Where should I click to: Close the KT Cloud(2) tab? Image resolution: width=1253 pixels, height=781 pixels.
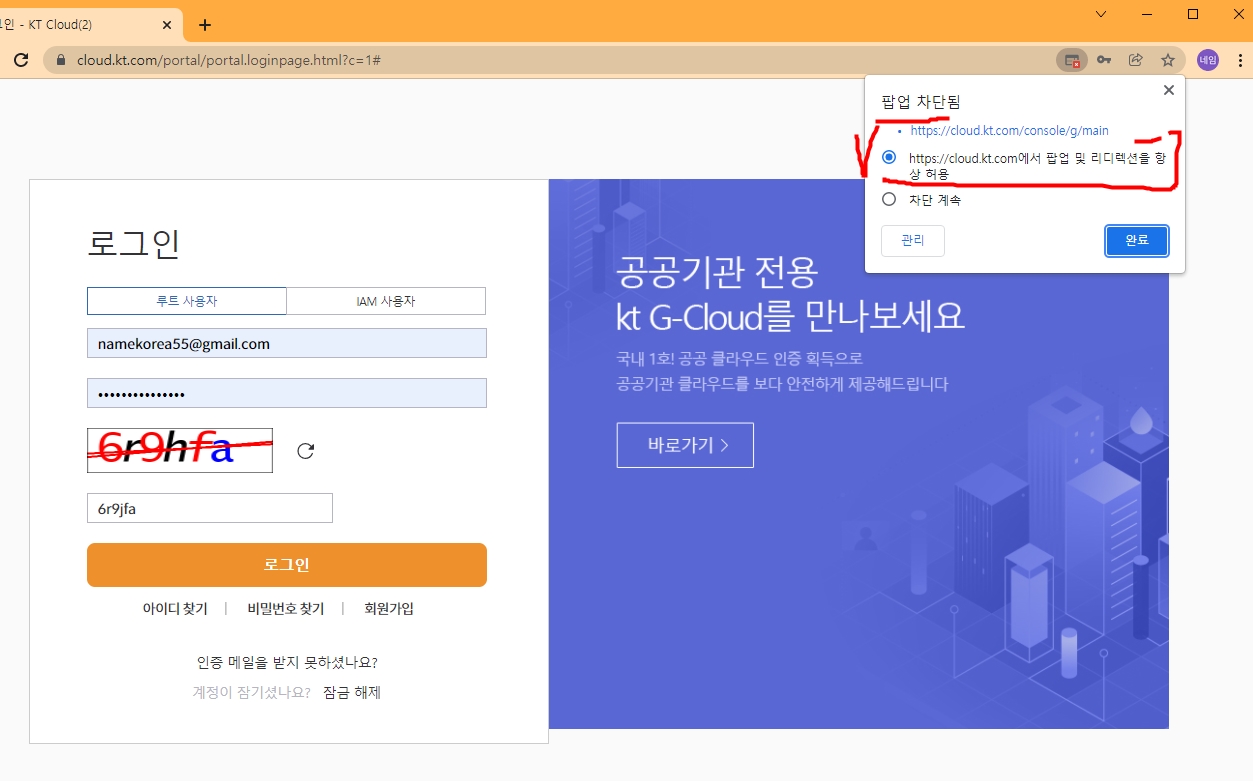coord(165,24)
